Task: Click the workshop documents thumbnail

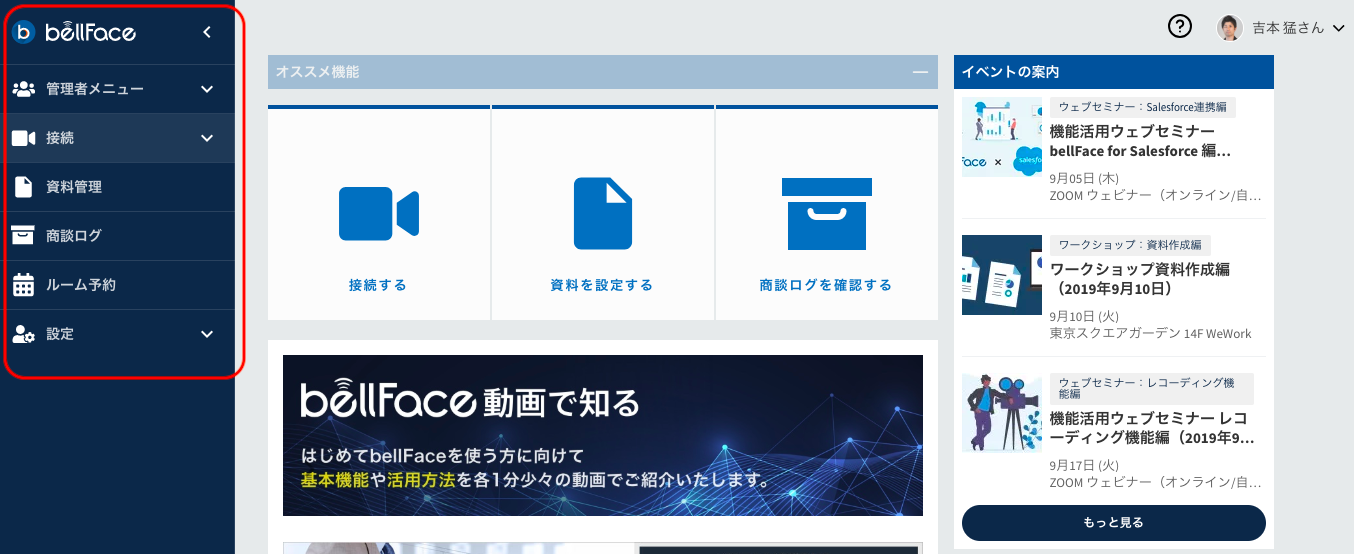Action: pos(1002,275)
